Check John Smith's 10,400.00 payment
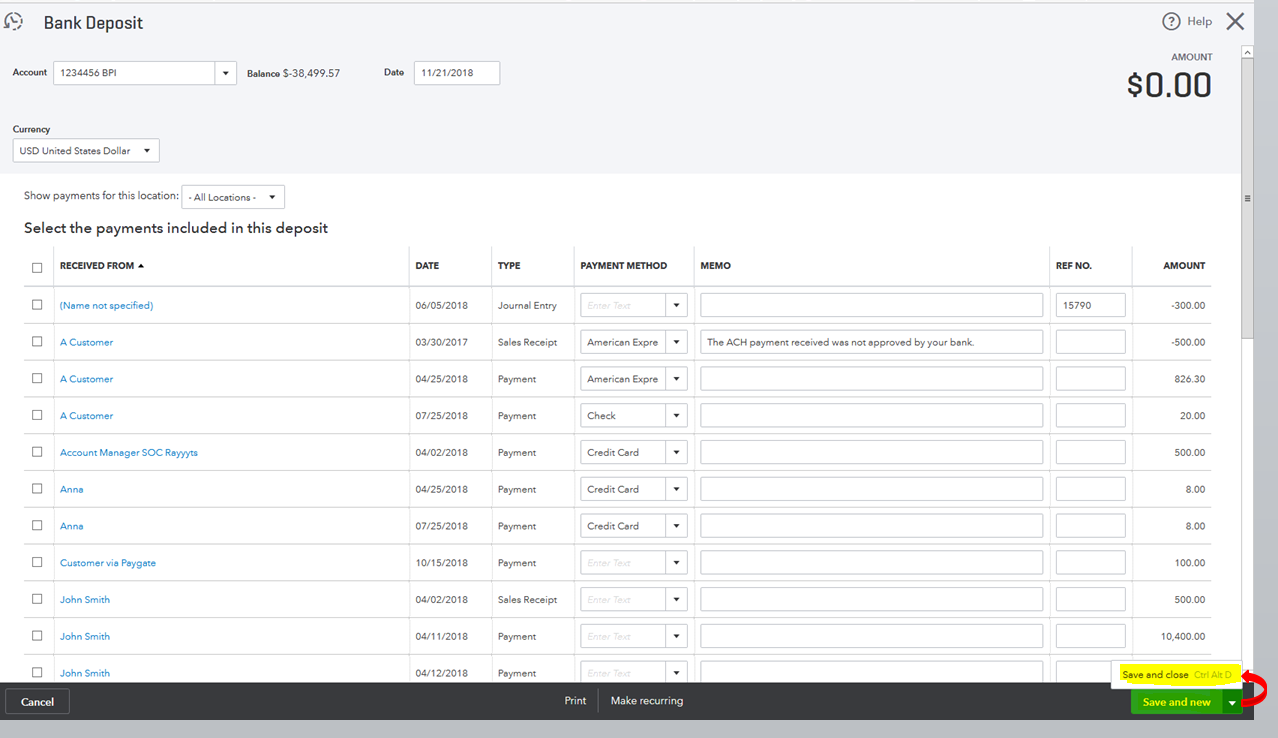1278x738 pixels. point(37,636)
